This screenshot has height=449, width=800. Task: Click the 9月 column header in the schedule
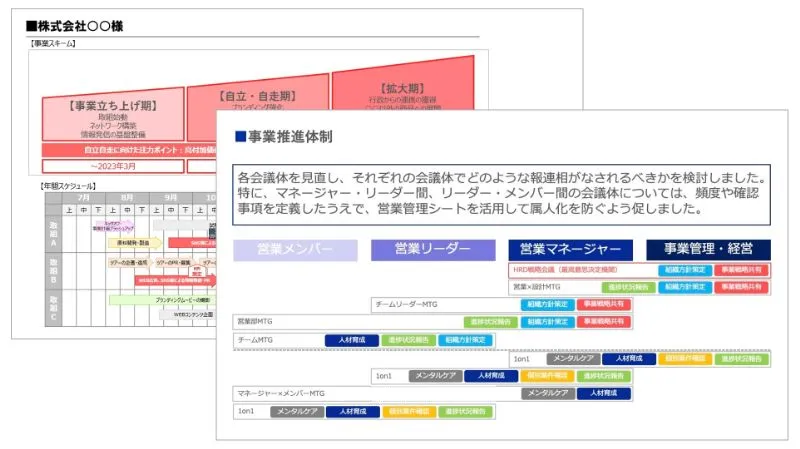pos(170,197)
